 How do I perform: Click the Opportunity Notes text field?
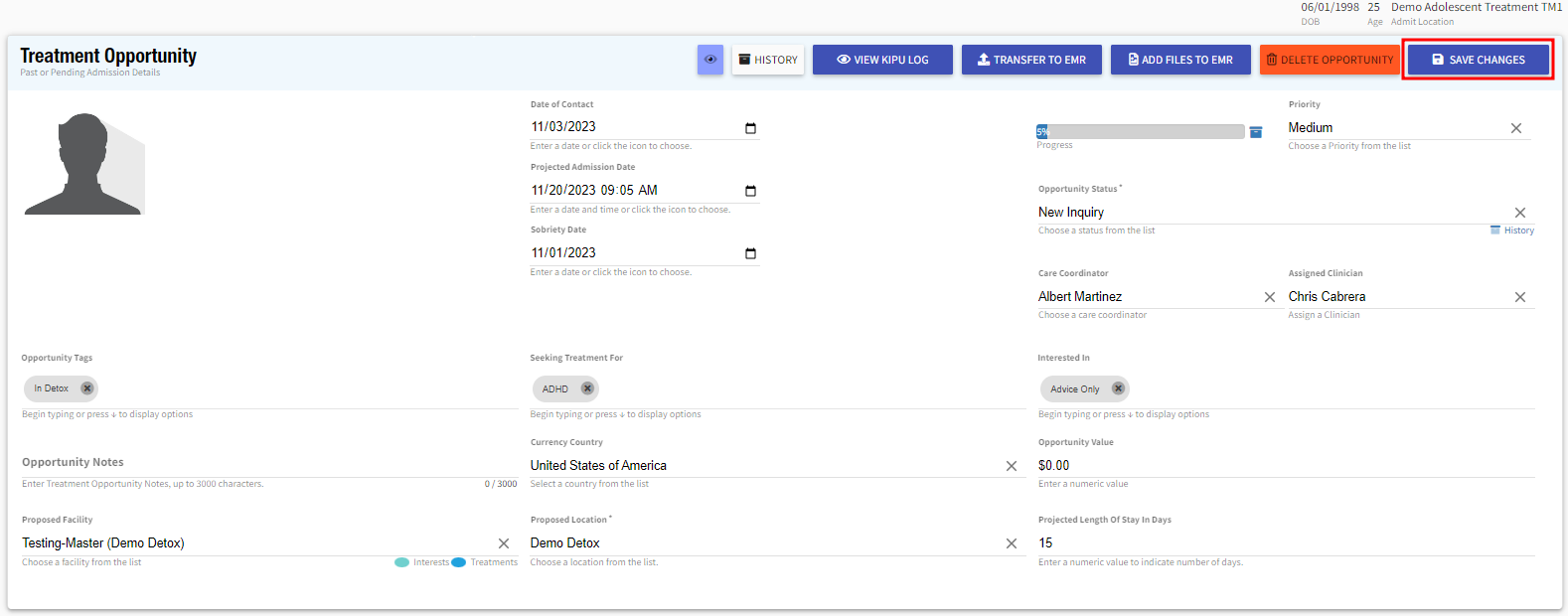[x=268, y=463]
